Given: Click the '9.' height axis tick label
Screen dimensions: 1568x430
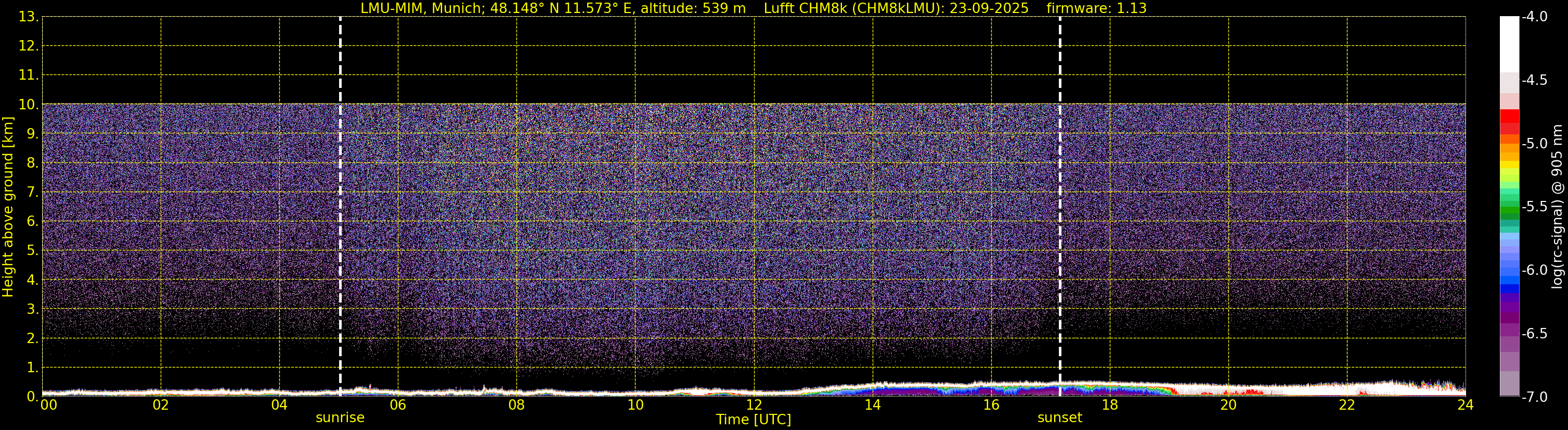Looking at the screenshot, I should [x=32, y=134].
